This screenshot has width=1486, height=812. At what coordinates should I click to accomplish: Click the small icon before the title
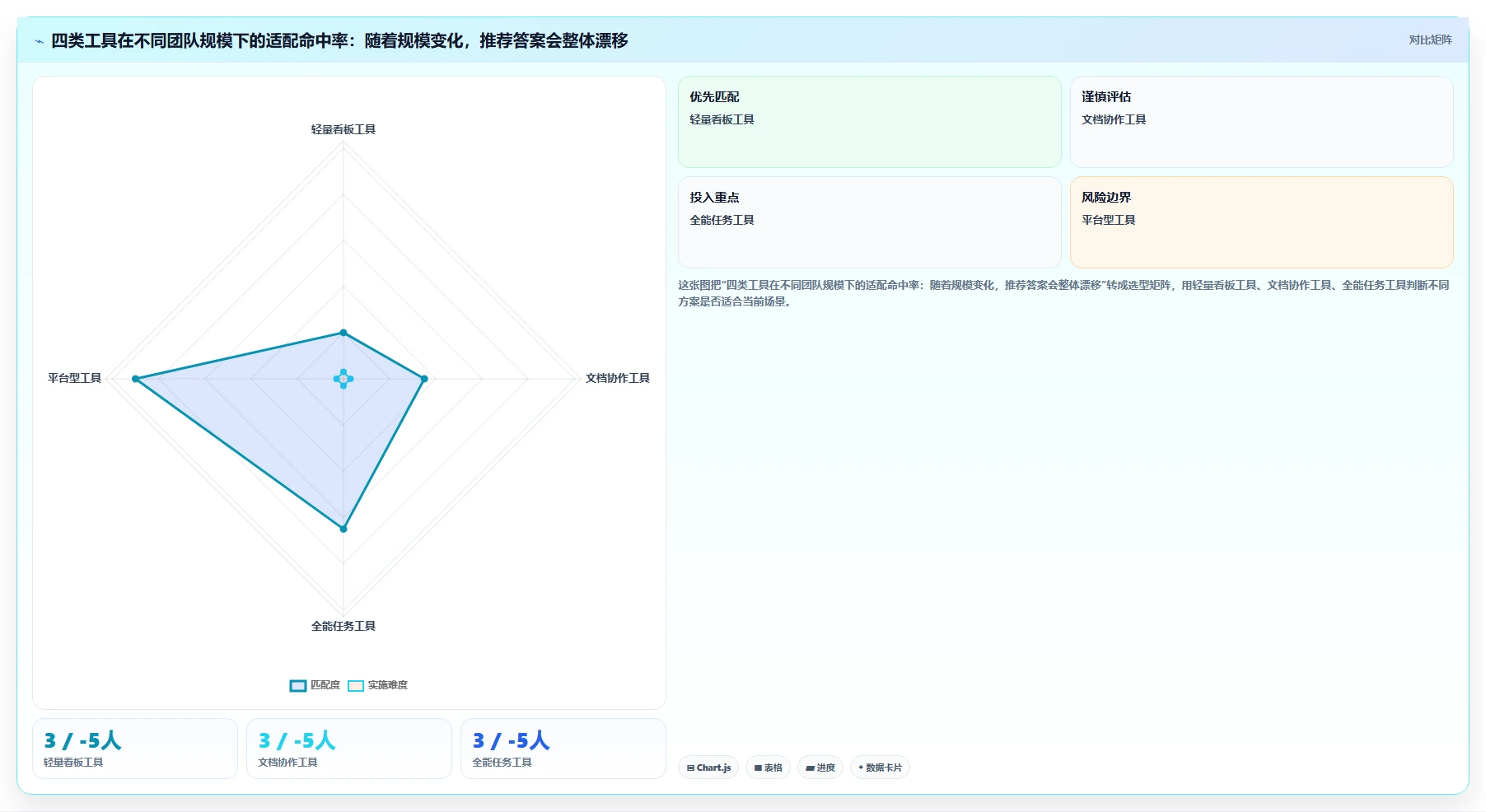39,41
